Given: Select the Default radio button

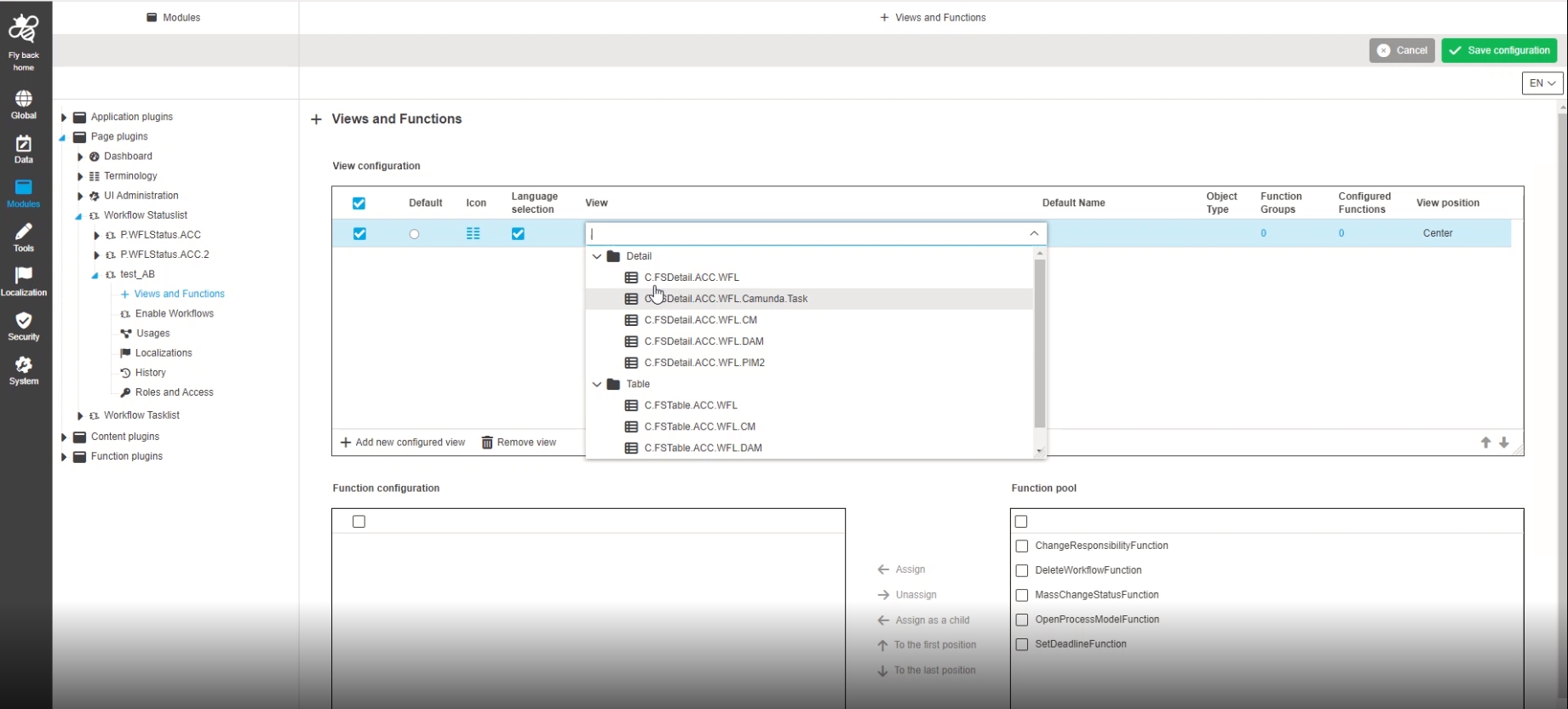Looking at the screenshot, I should point(414,234).
